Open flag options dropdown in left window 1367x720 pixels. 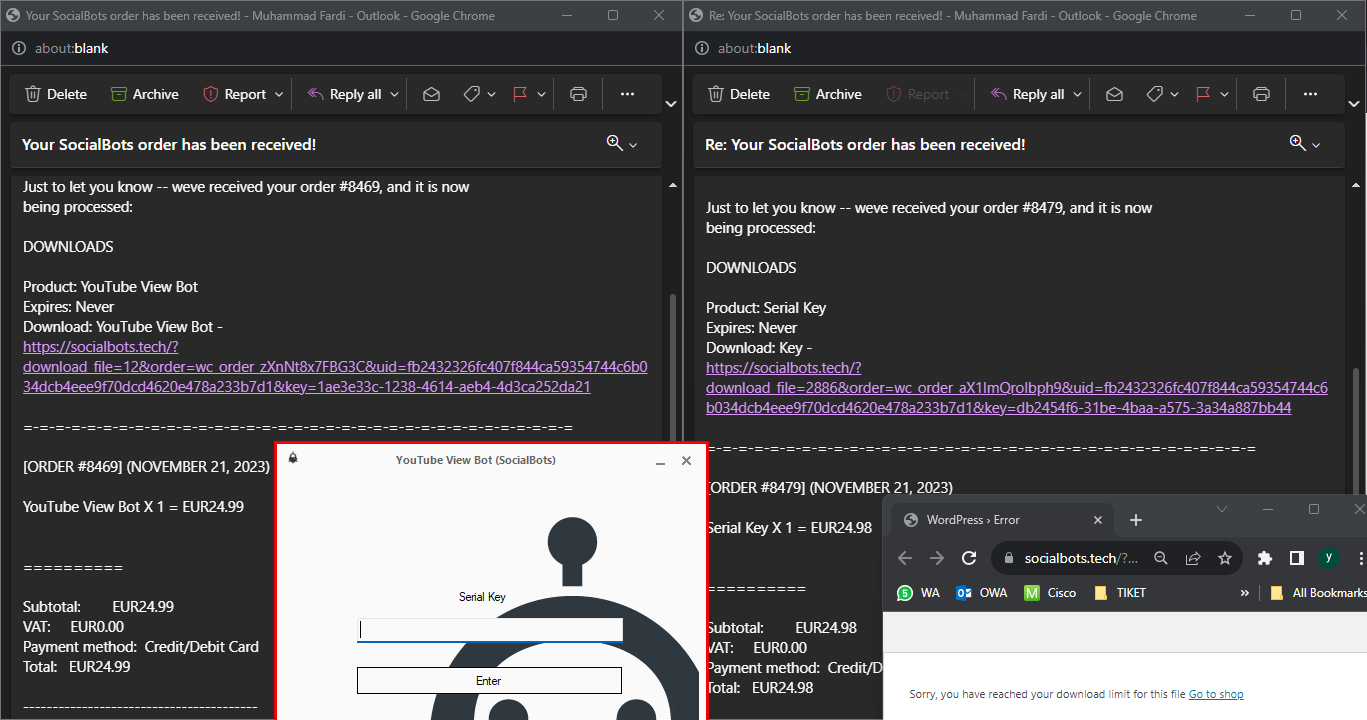[541, 94]
